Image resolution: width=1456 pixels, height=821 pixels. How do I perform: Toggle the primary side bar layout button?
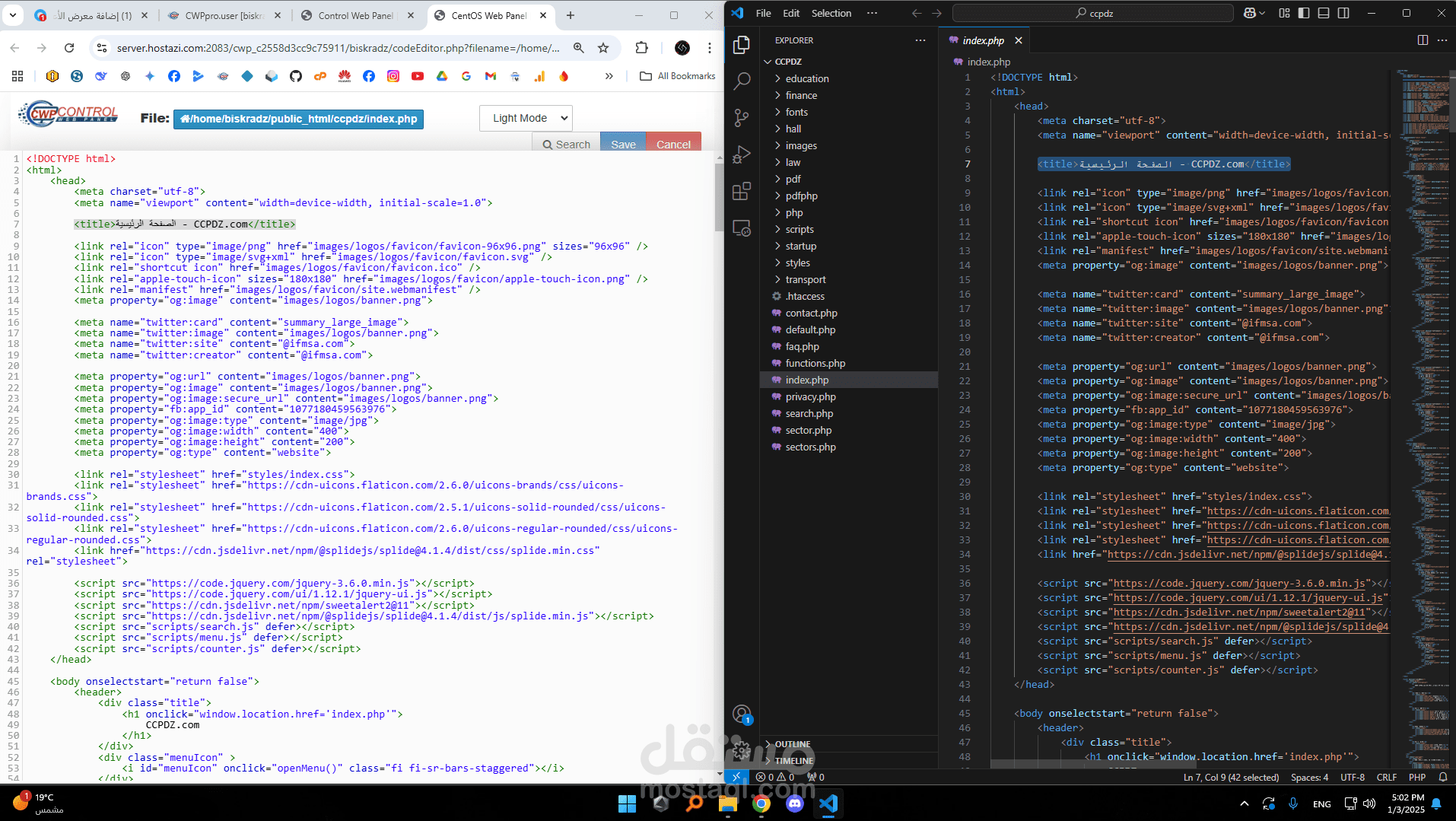coord(1304,13)
